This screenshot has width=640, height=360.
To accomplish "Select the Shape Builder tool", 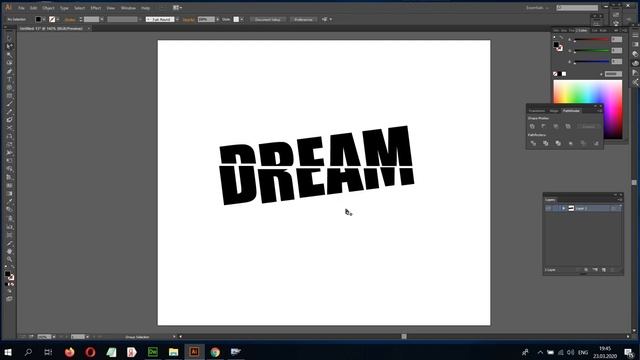I will [x=9, y=169].
